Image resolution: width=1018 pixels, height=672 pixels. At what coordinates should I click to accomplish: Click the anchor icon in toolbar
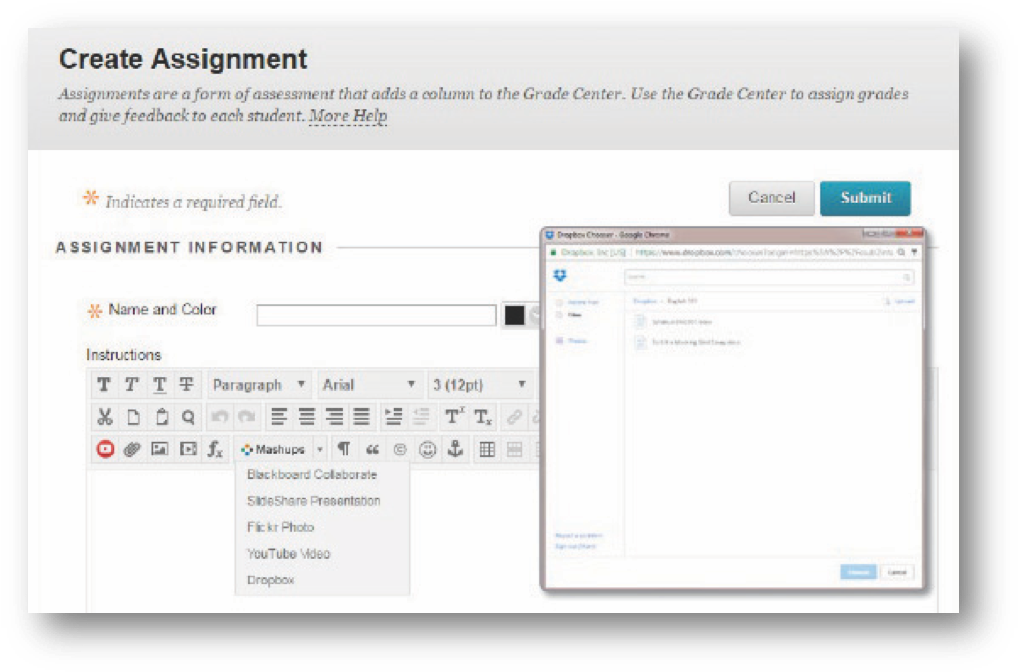(455, 450)
